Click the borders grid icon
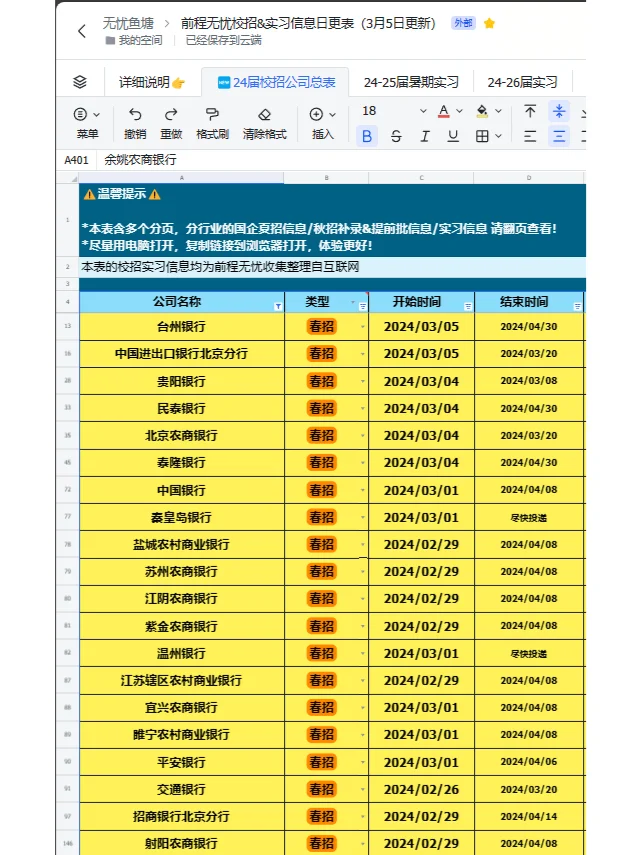 [x=482, y=136]
